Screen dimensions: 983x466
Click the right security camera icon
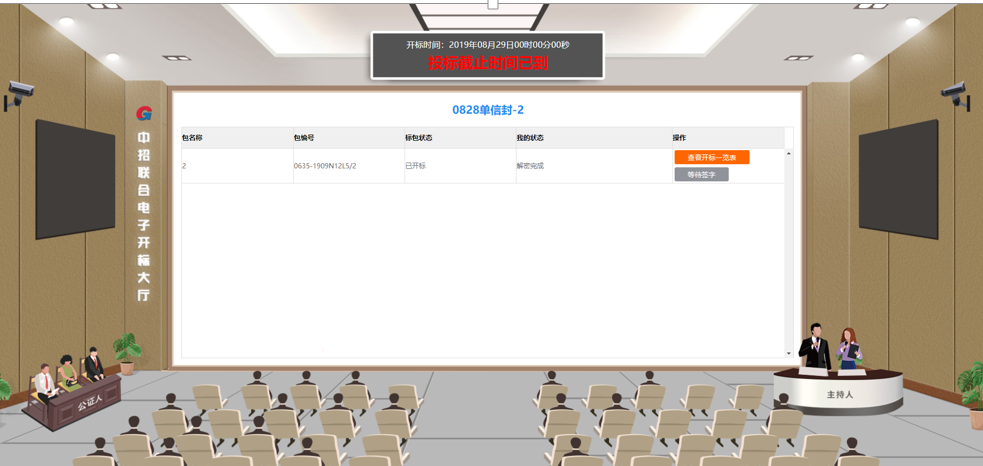[x=955, y=95]
